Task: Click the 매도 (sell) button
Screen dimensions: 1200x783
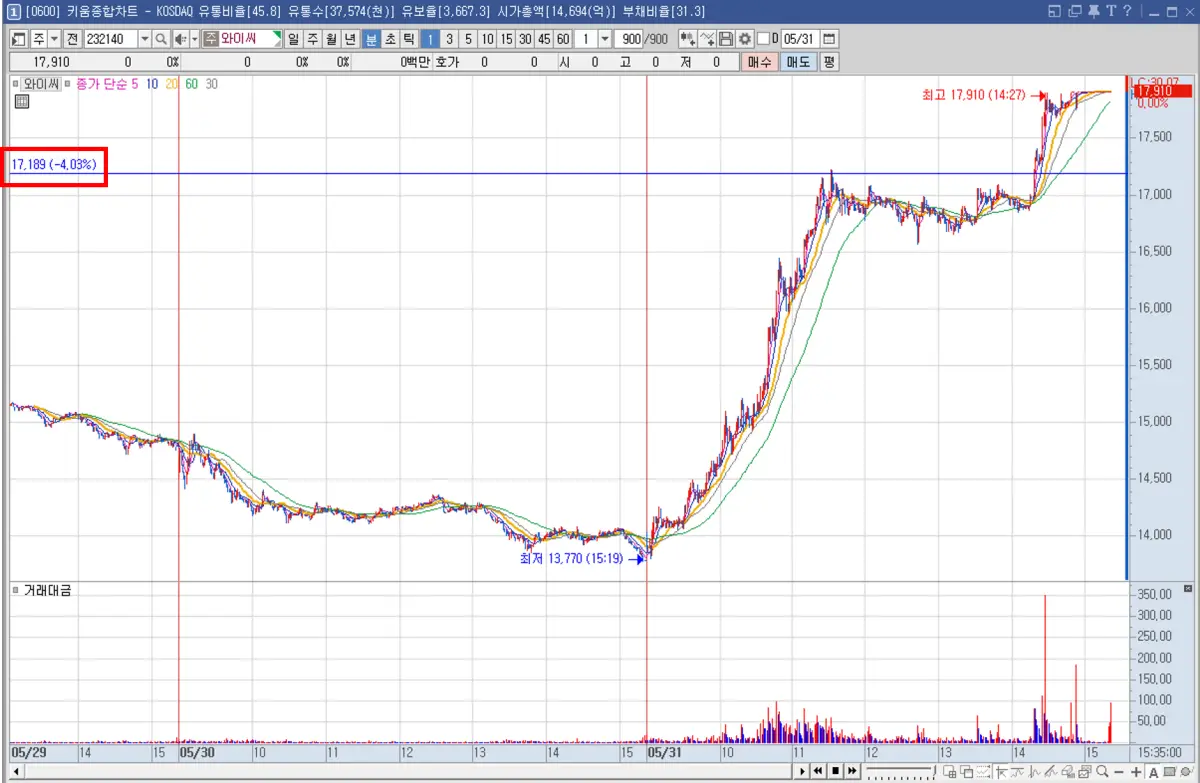Action: pyautogui.click(x=797, y=62)
